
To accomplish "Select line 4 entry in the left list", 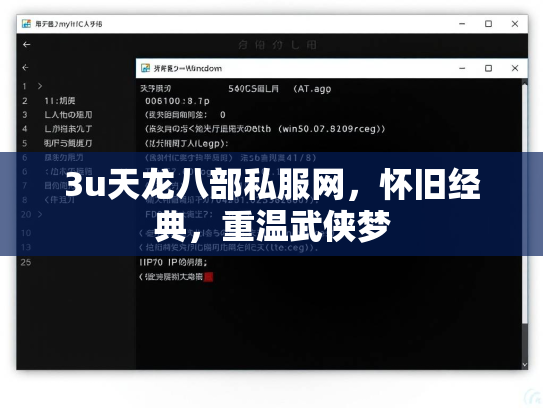I will pyautogui.click(x=68, y=129).
